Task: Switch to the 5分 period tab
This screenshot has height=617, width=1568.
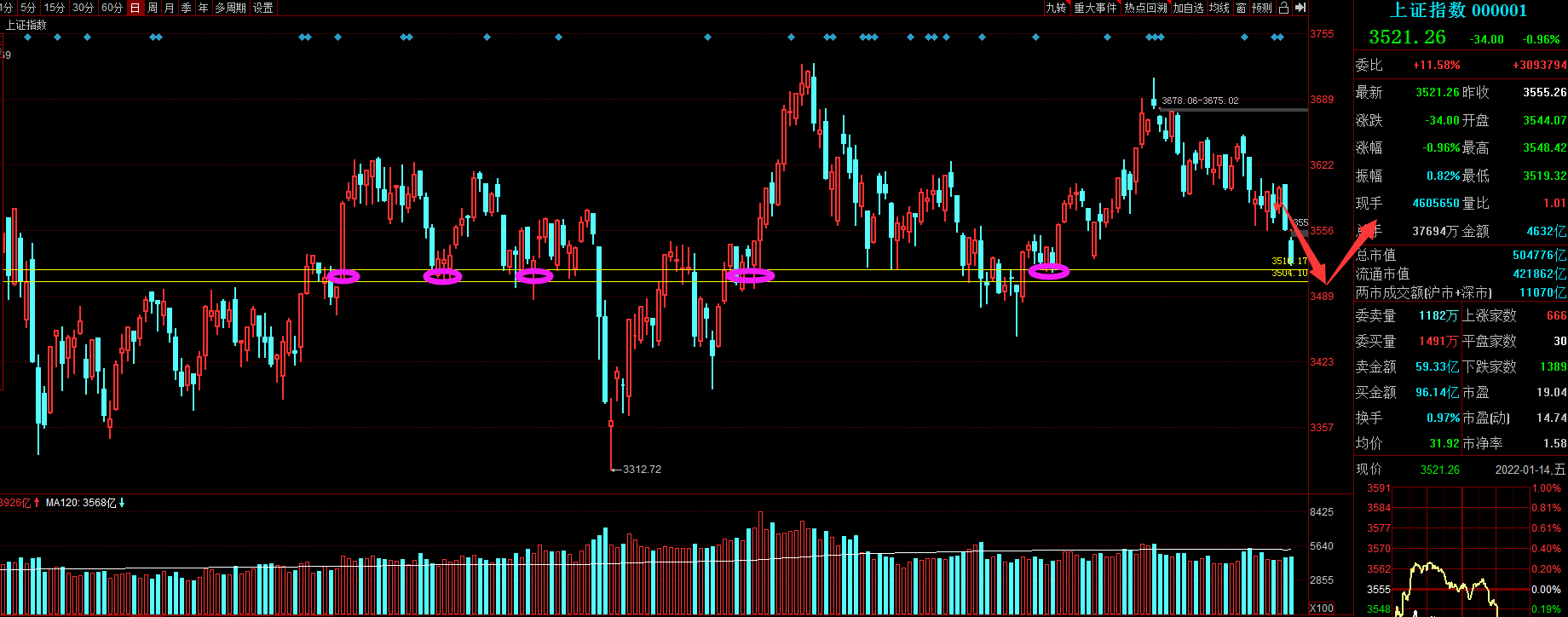Action: tap(28, 8)
